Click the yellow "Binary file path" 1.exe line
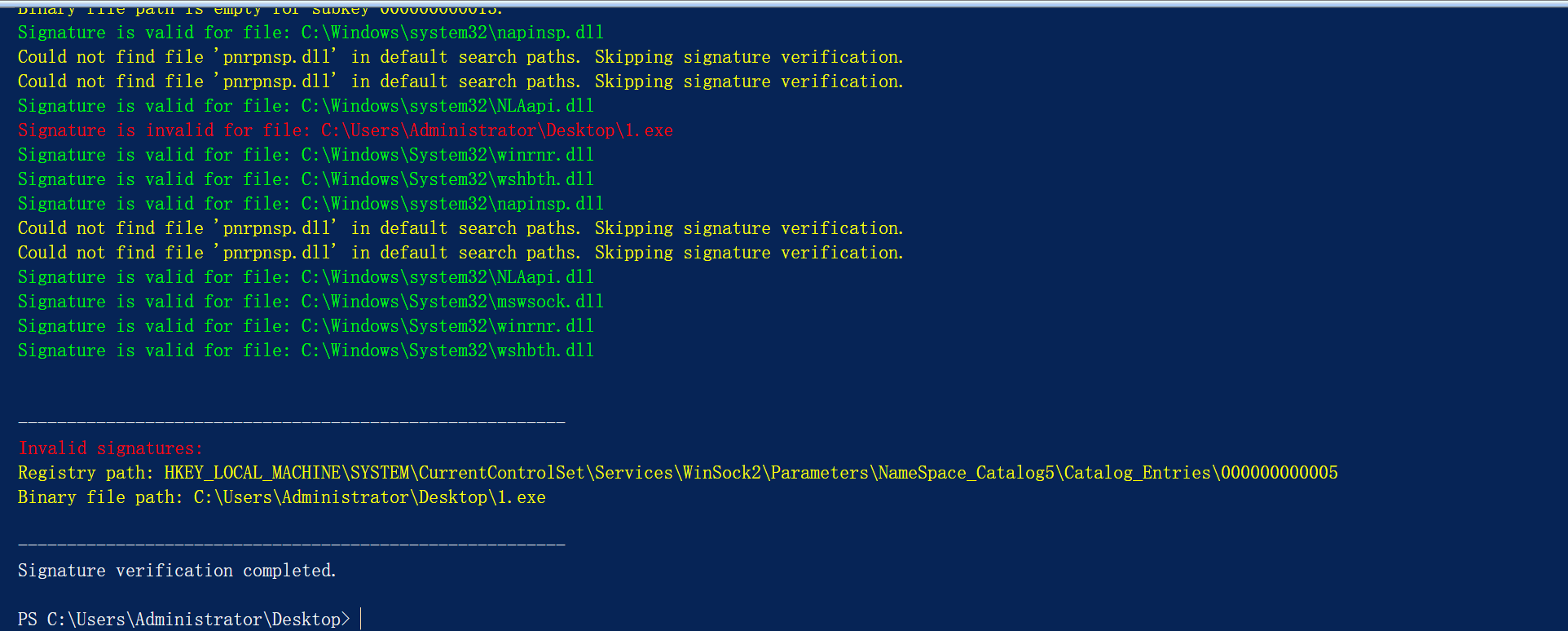The image size is (1568, 631). [281, 497]
